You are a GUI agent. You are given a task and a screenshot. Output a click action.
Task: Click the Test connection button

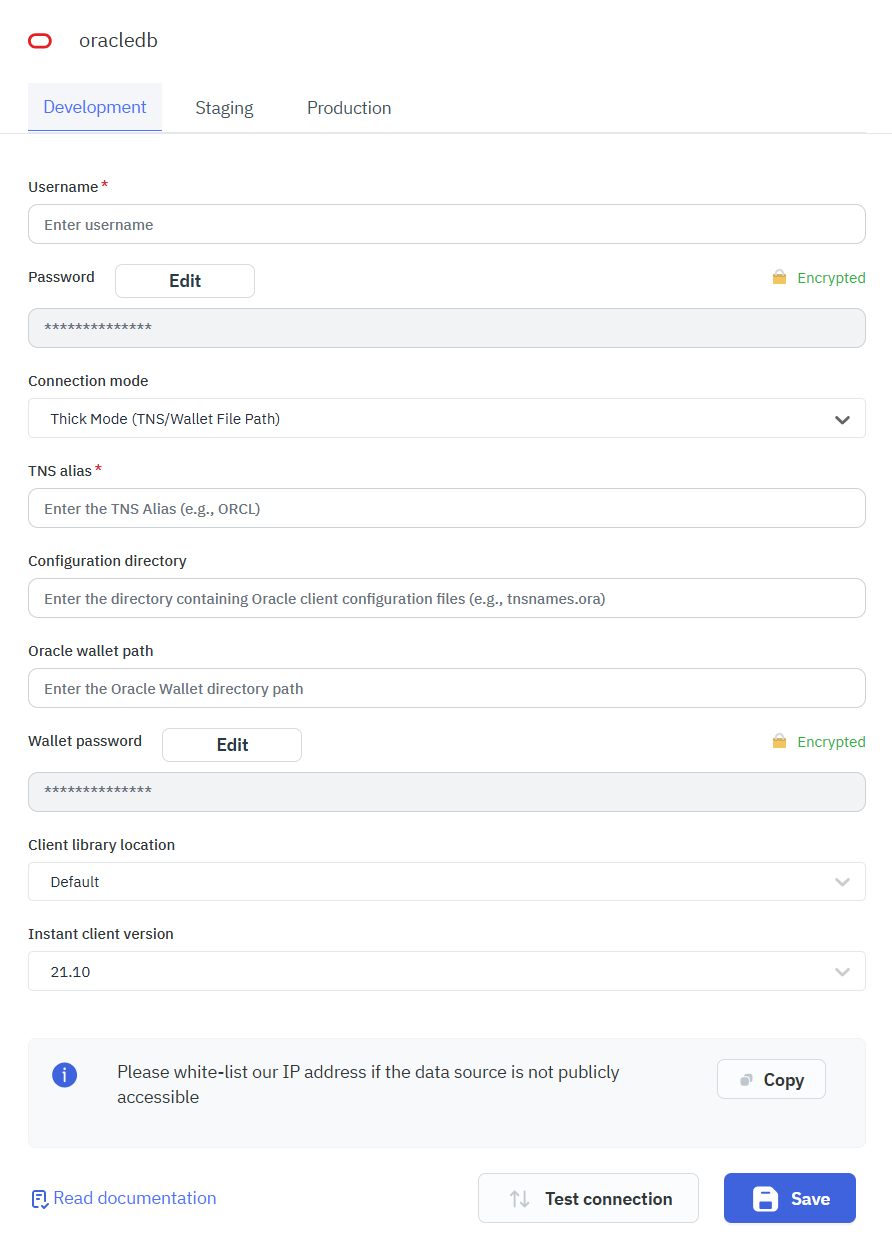coord(588,1198)
